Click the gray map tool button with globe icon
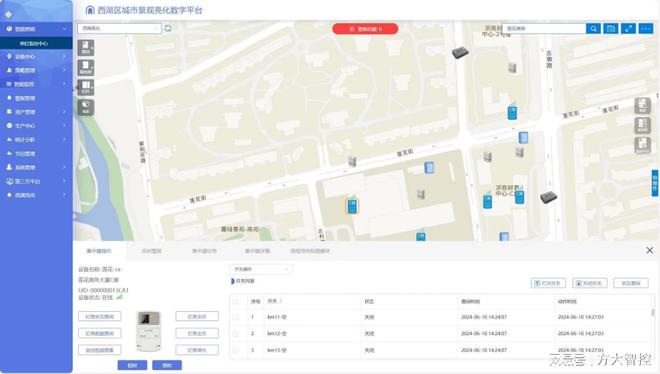This screenshot has height=374, width=660. (85, 107)
